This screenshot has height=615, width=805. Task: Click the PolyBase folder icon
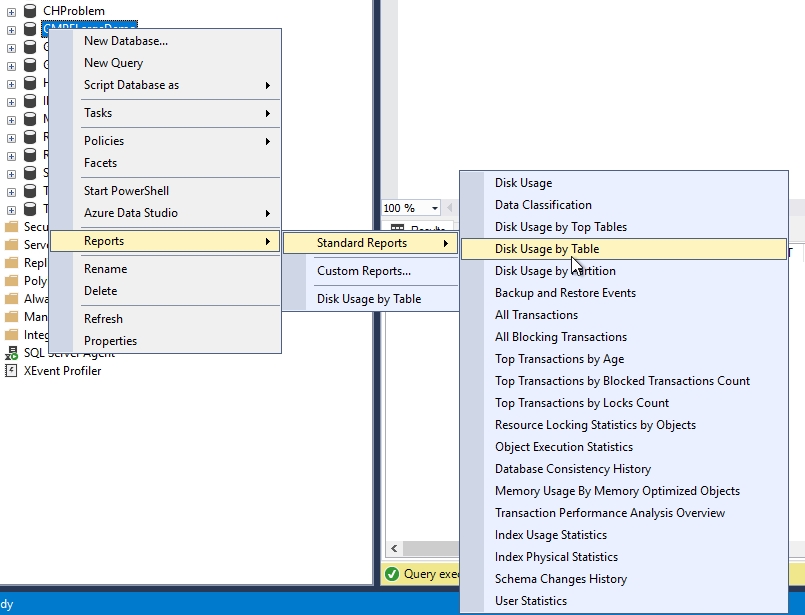[13, 280]
